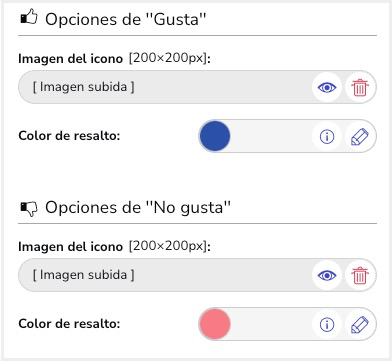Click the thumbs-up icon beside Opciones de "Gusta"
The width and height of the screenshot is (392, 362).
[29, 17]
